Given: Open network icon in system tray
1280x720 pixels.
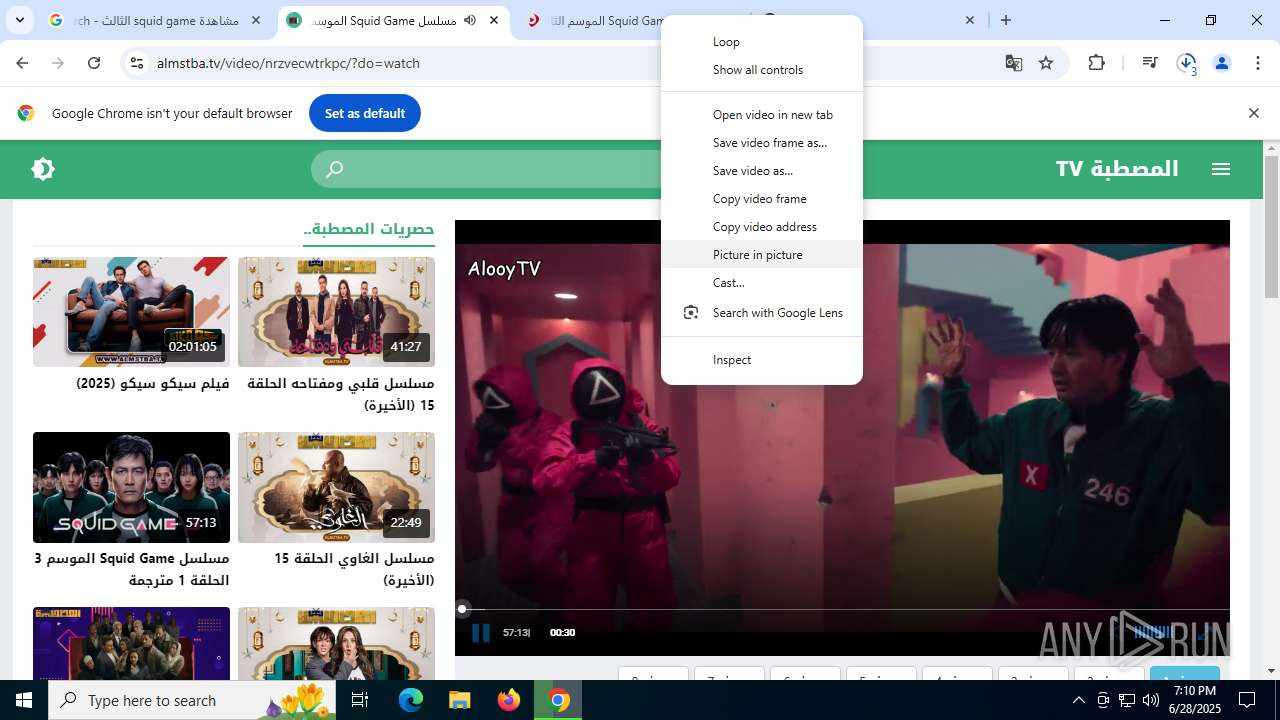Looking at the screenshot, I should [x=1127, y=700].
